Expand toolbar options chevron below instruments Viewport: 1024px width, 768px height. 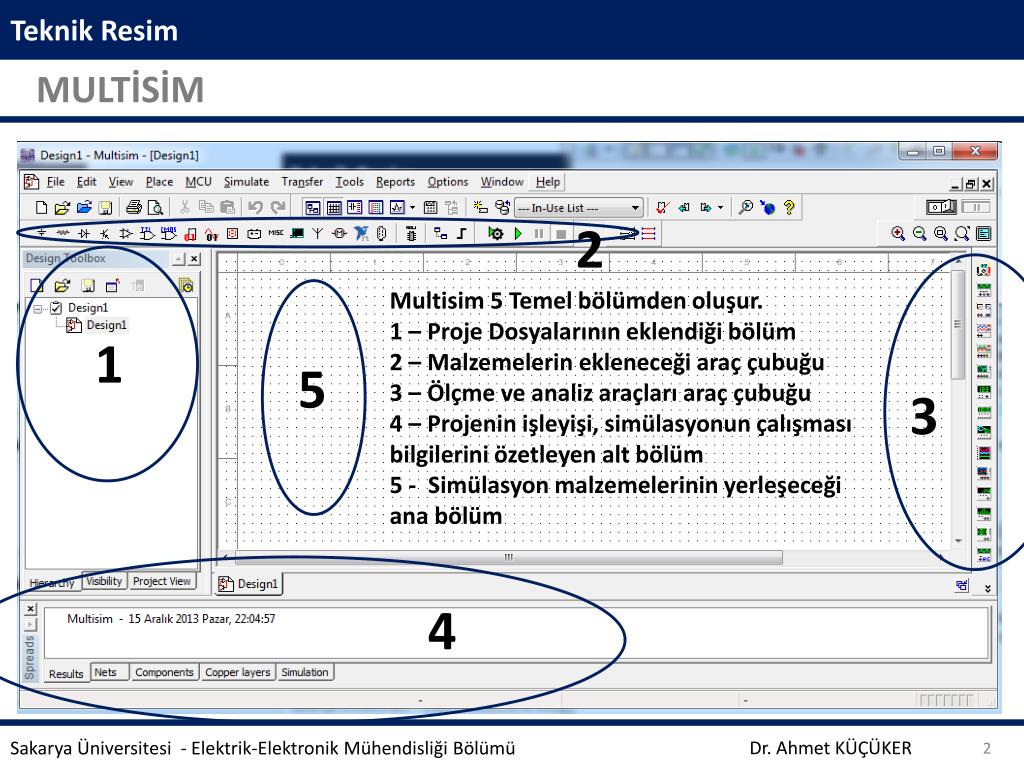987,588
